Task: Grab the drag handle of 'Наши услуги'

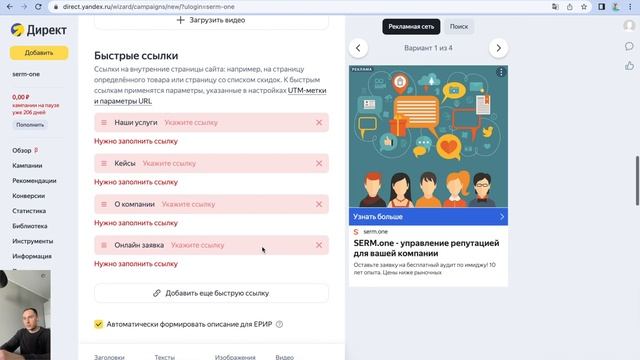Action: pyautogui.click(x=104, y=122)
